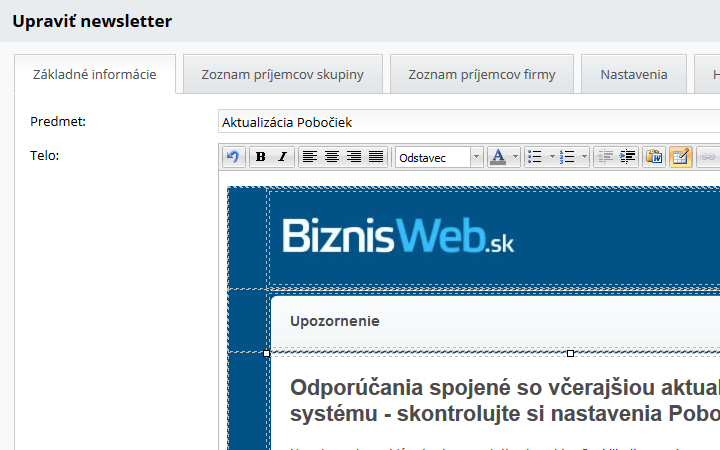
Task: Increase indent of paragraph
Action: pos(628,157)
